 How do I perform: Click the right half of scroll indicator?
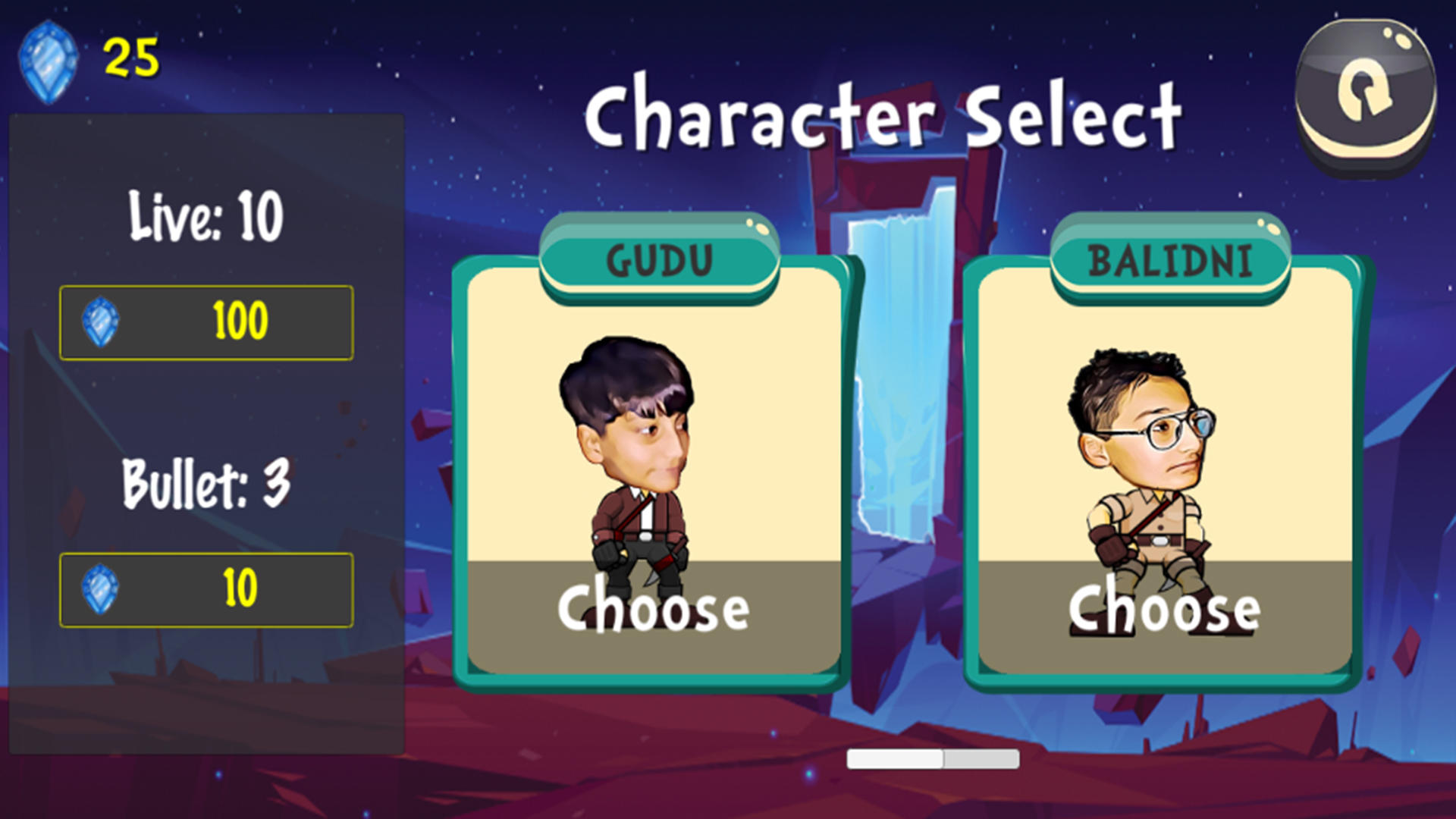[981, 758]
